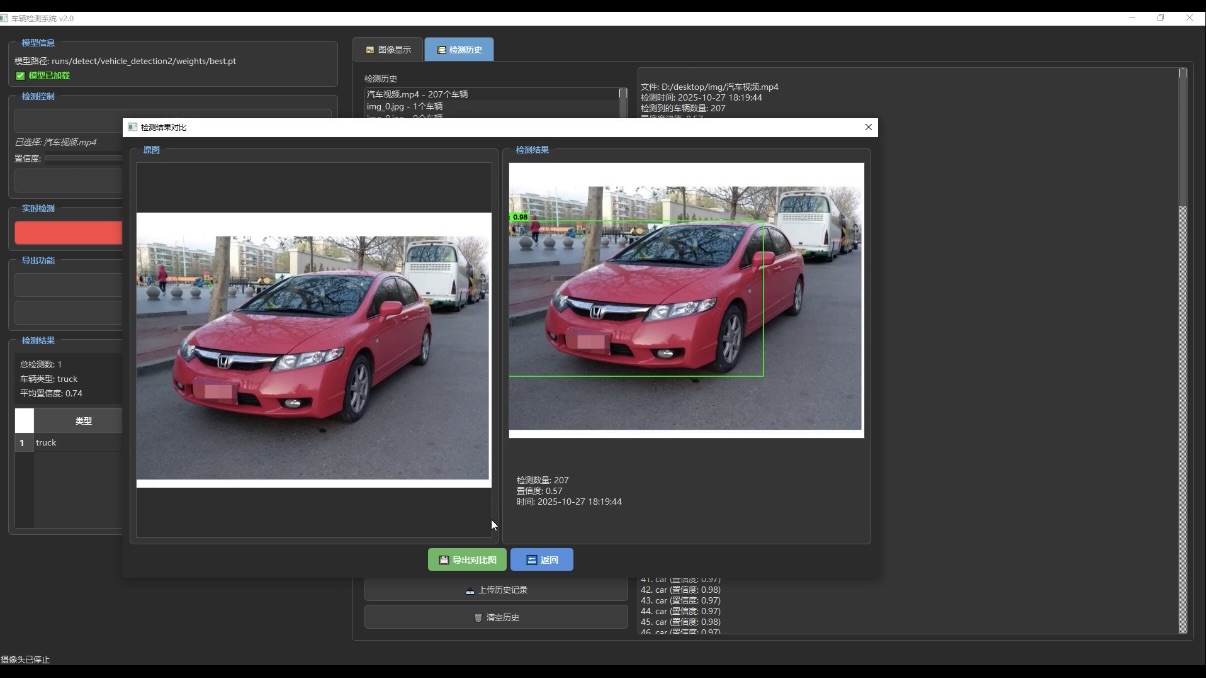Click 上传历史记录 button in main window
Viewport: 1206px width, 678px height.
(x=495, y=590)
